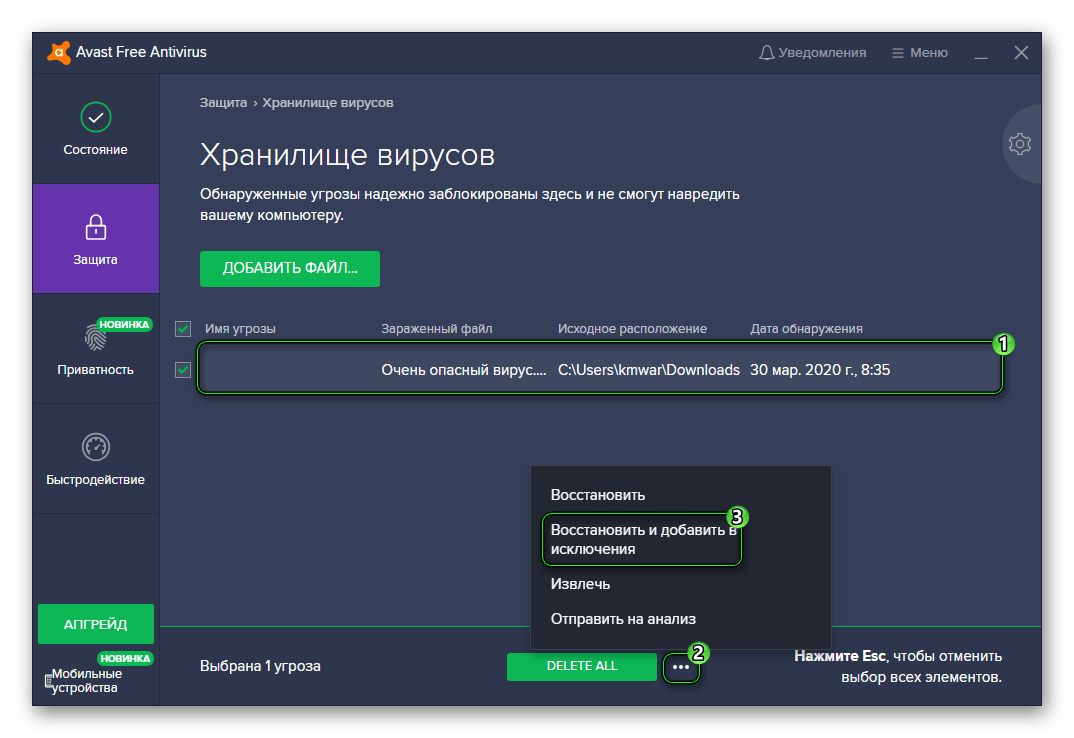Viewport: 1074px width, 738px height.
Task: Click Защита breadcrumb link
Action: click(x=223, y=103)
